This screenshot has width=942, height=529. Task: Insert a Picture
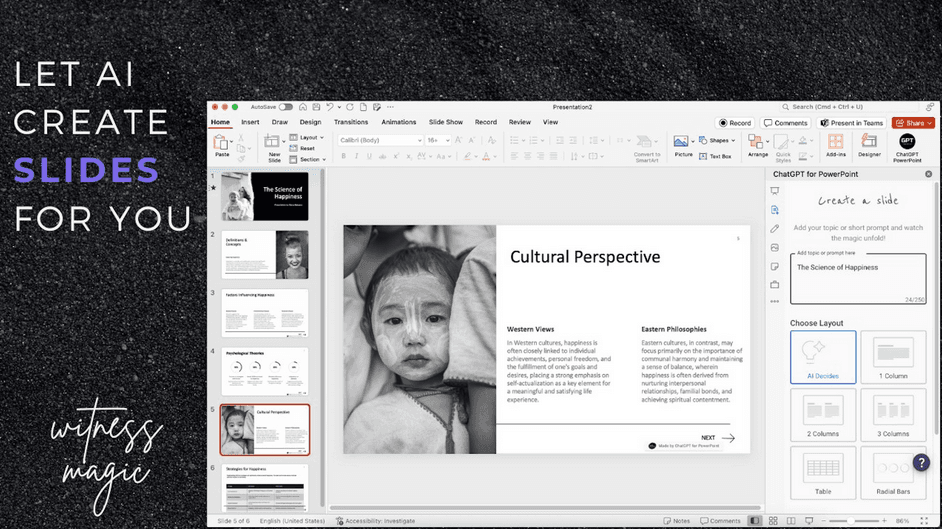[x=682, y=146]
